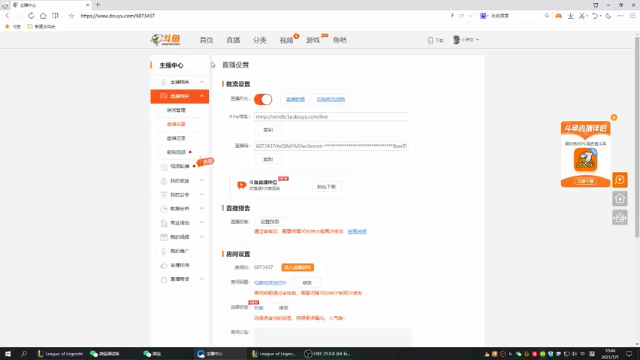Collapse the 主播相关 sidebar section chevron
The width and height of the screenshot is (640, 360).
tap(202, 82)
